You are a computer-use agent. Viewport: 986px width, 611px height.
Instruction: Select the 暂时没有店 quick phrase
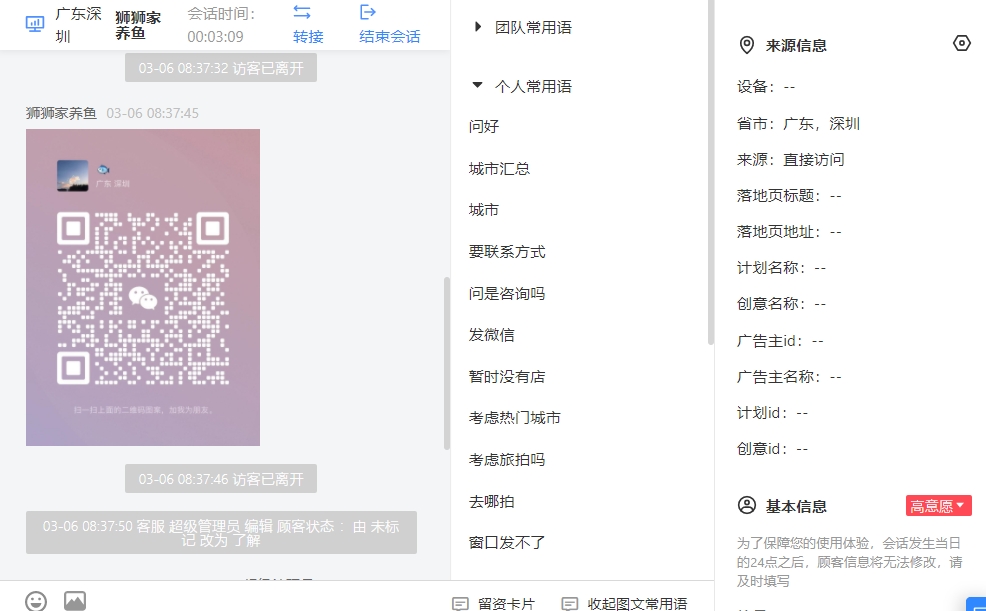507,377
